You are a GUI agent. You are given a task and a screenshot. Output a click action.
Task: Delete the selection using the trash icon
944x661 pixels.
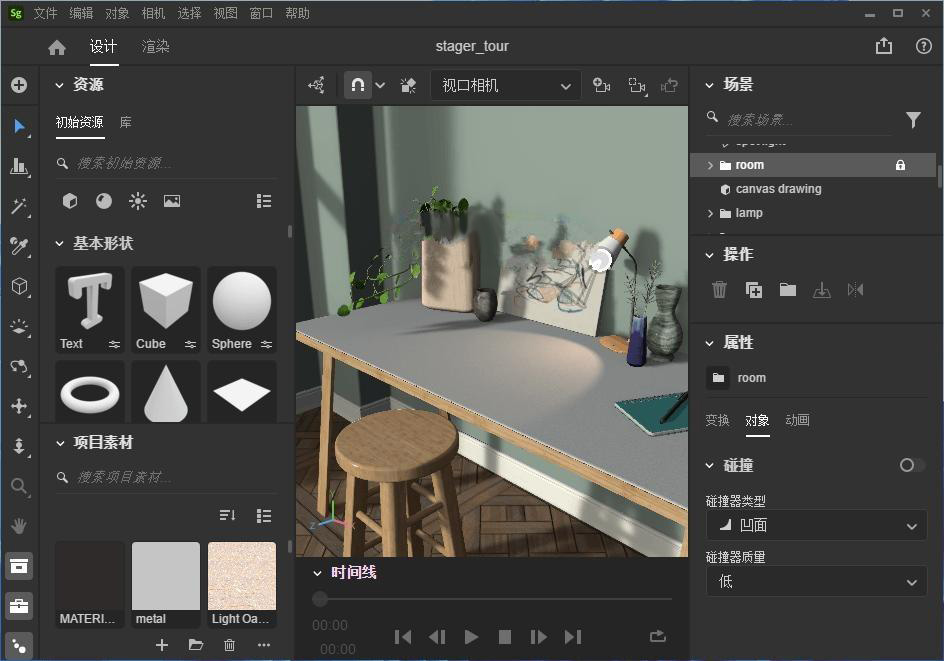(719, 289)
